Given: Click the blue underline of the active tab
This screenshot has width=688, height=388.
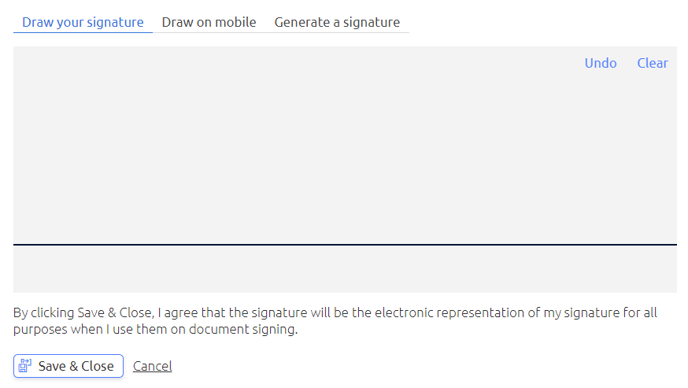Looking at the screenshot, I should (x=83, y=32).
